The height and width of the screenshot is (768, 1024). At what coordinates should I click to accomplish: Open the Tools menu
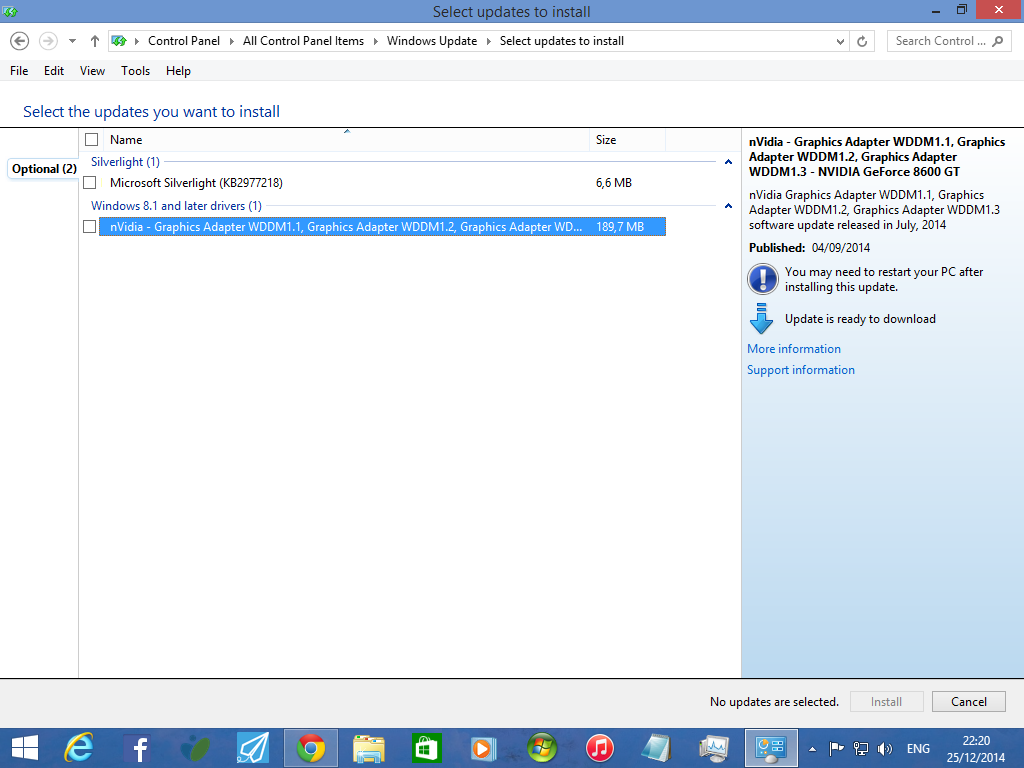pos(135,71)
